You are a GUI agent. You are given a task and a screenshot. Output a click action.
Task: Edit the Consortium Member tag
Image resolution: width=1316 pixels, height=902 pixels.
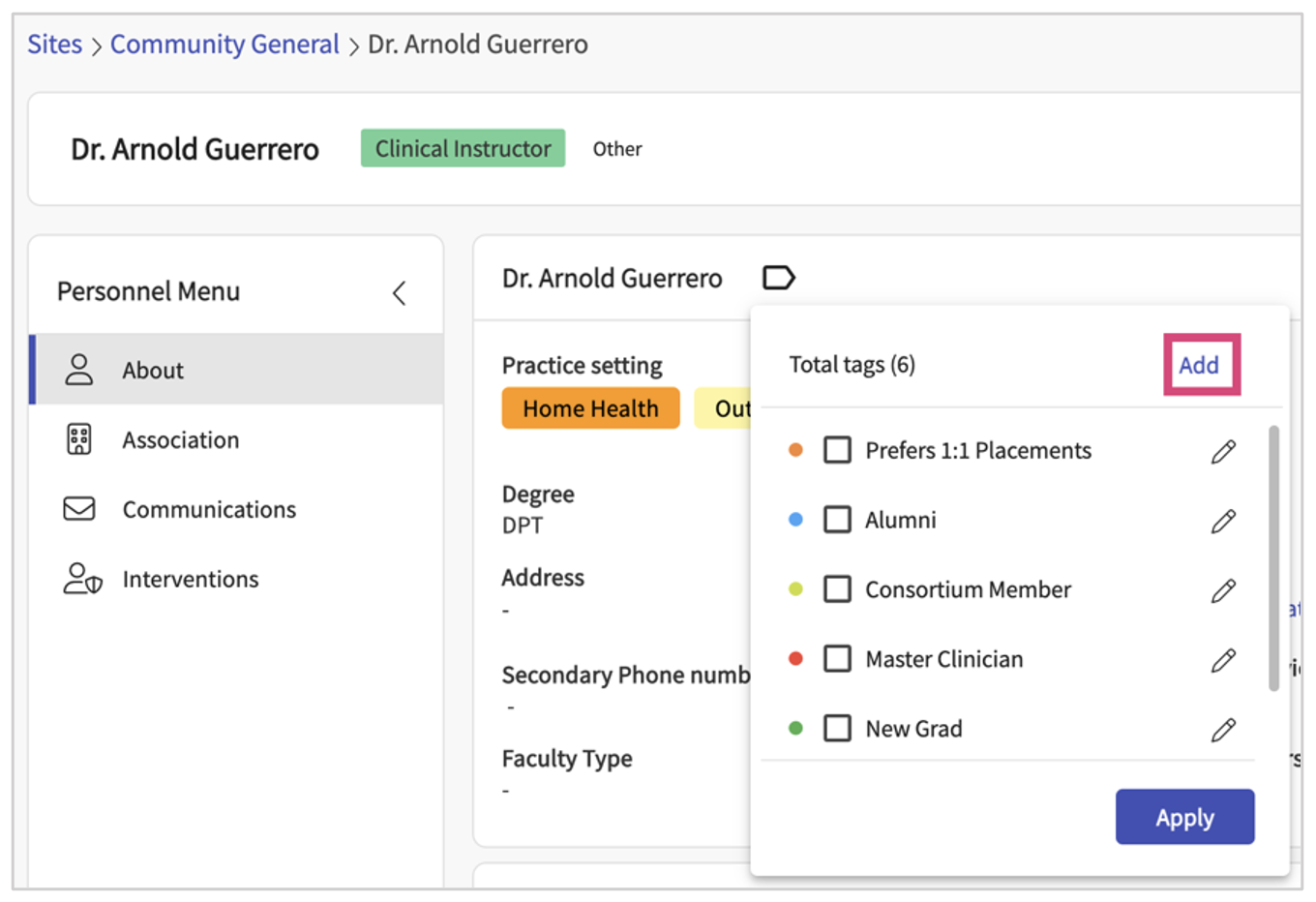click(1223, 590)
